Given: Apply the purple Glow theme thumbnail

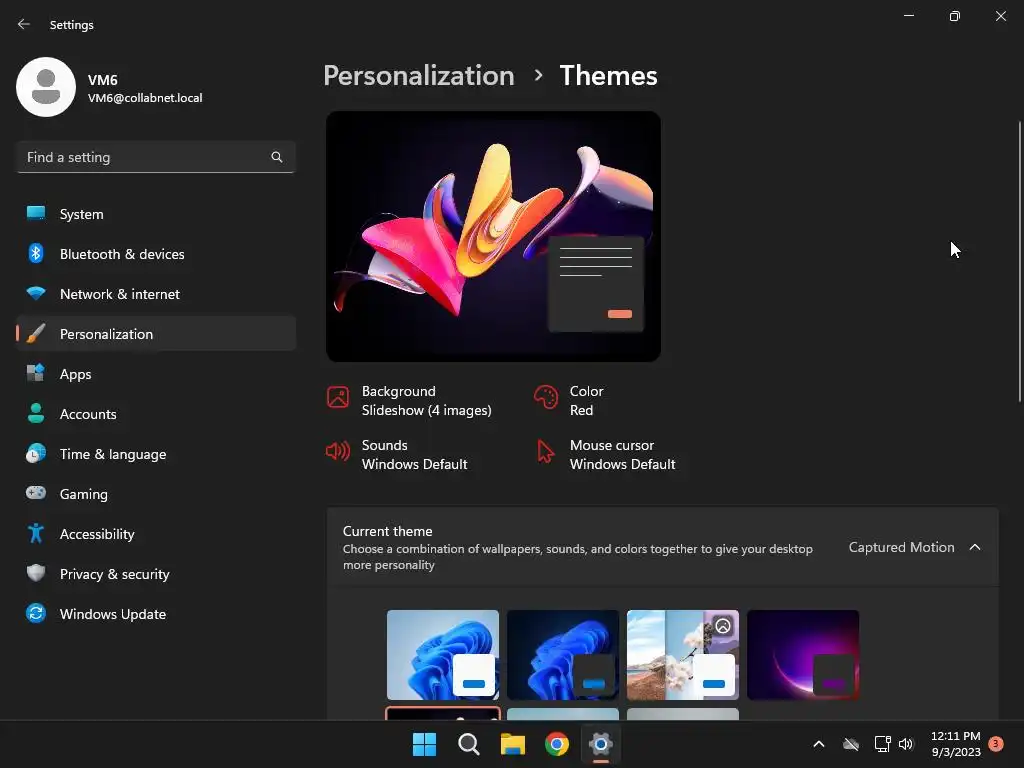Looking at the screenshot, I should tap(803, 654).
